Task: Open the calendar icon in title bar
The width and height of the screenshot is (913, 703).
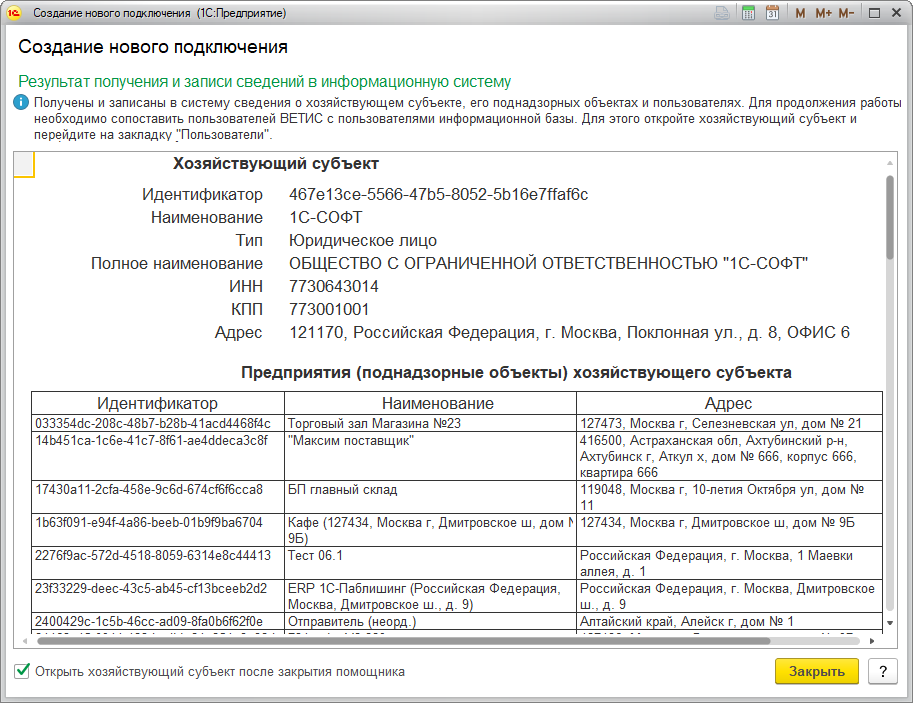Action: click(772, 13)
